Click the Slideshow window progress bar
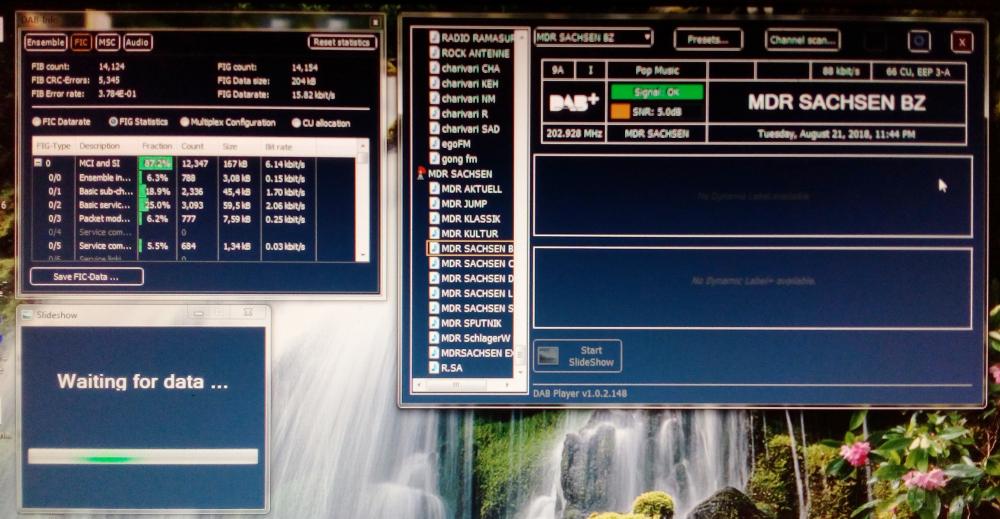1000x519 pixels. point(143,457)
